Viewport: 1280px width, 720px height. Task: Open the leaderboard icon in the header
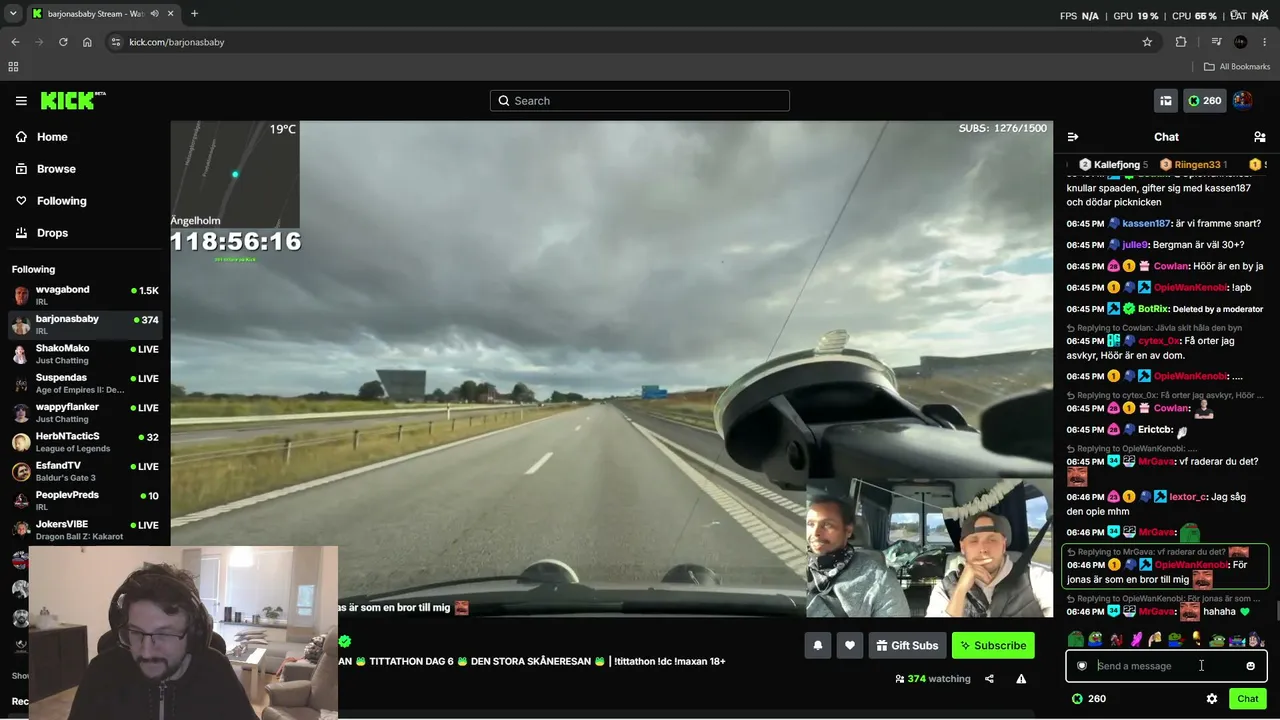tap(1165, 101)
